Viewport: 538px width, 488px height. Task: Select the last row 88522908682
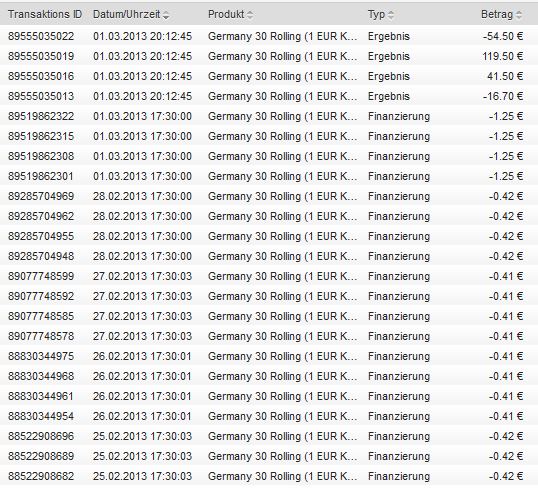tap(269, 476)
